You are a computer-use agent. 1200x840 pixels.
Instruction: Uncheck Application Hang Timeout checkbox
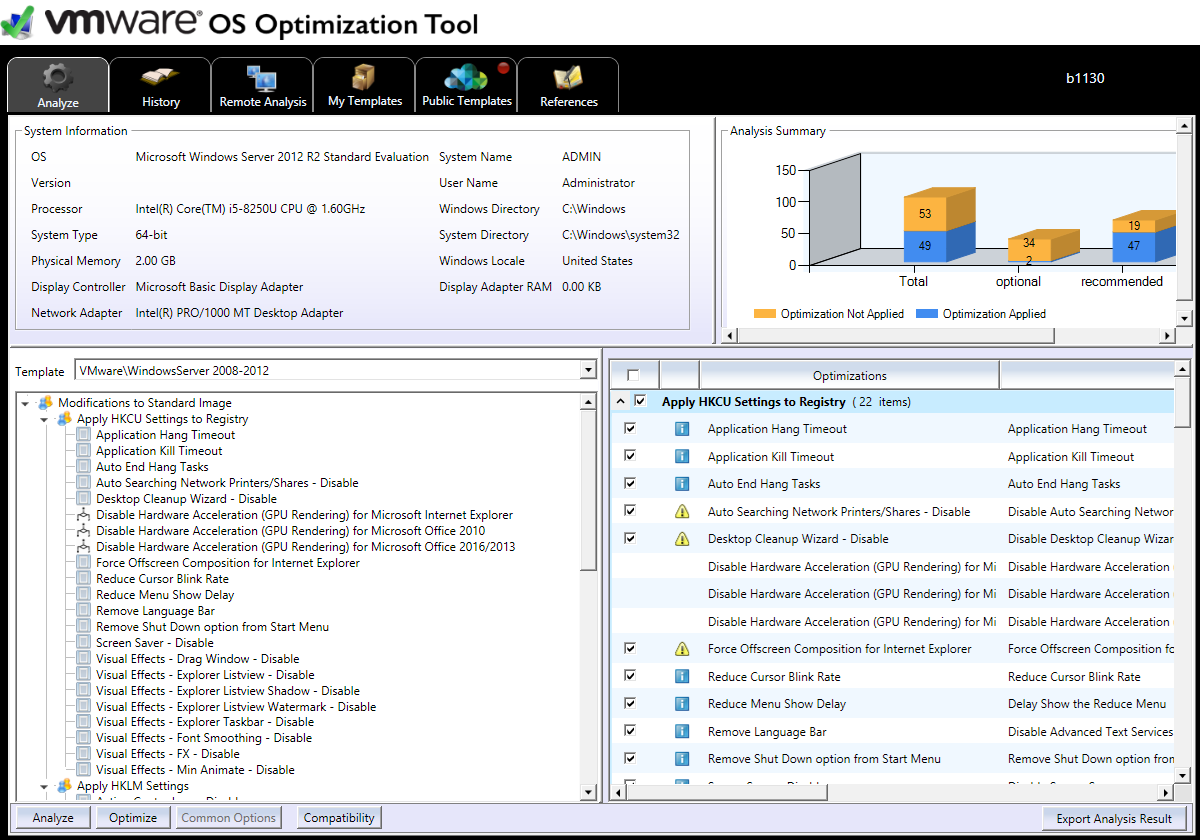tap(630, 428)
